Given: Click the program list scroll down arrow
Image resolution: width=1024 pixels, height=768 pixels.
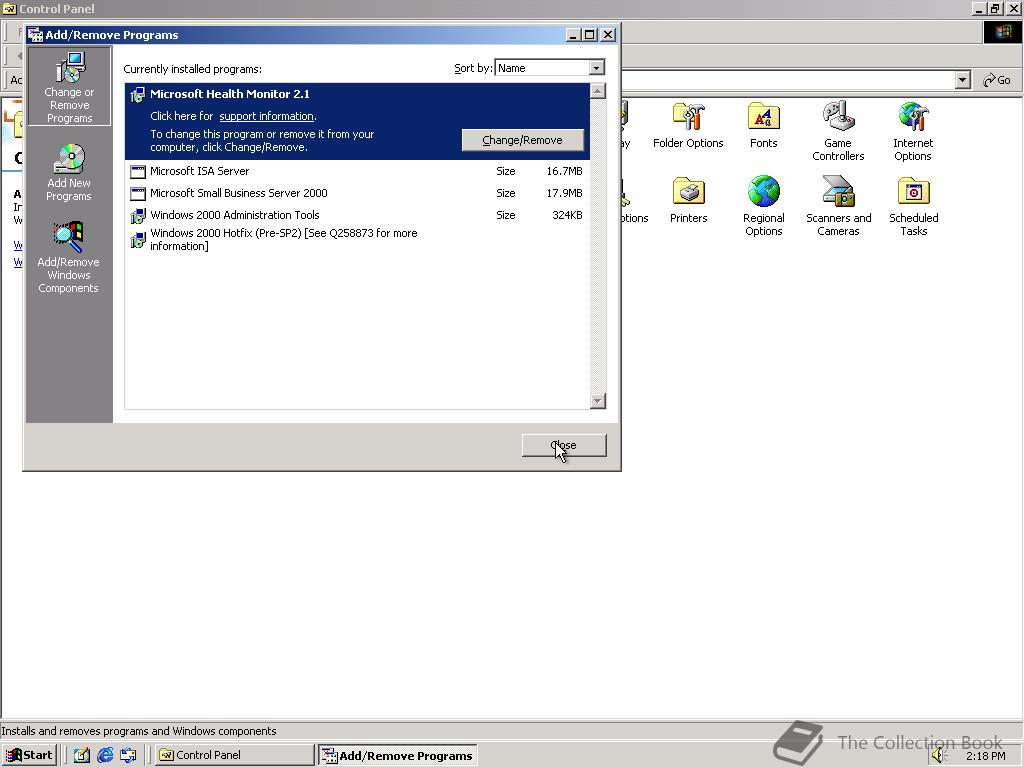Looking at the screenshot, I should click(598, 401).
